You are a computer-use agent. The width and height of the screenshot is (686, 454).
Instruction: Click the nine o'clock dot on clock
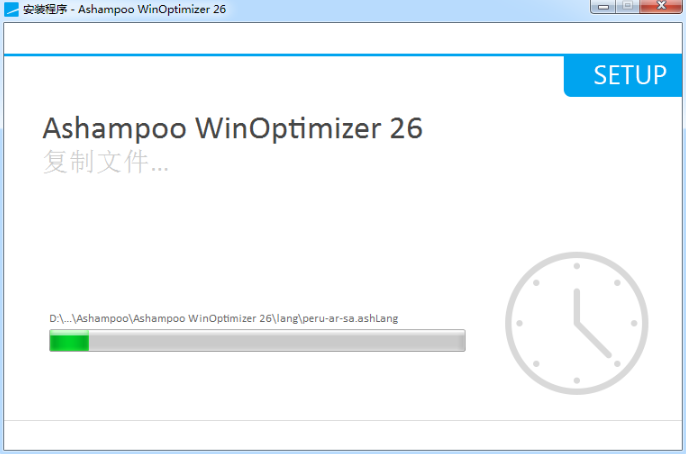click(519, 323)
